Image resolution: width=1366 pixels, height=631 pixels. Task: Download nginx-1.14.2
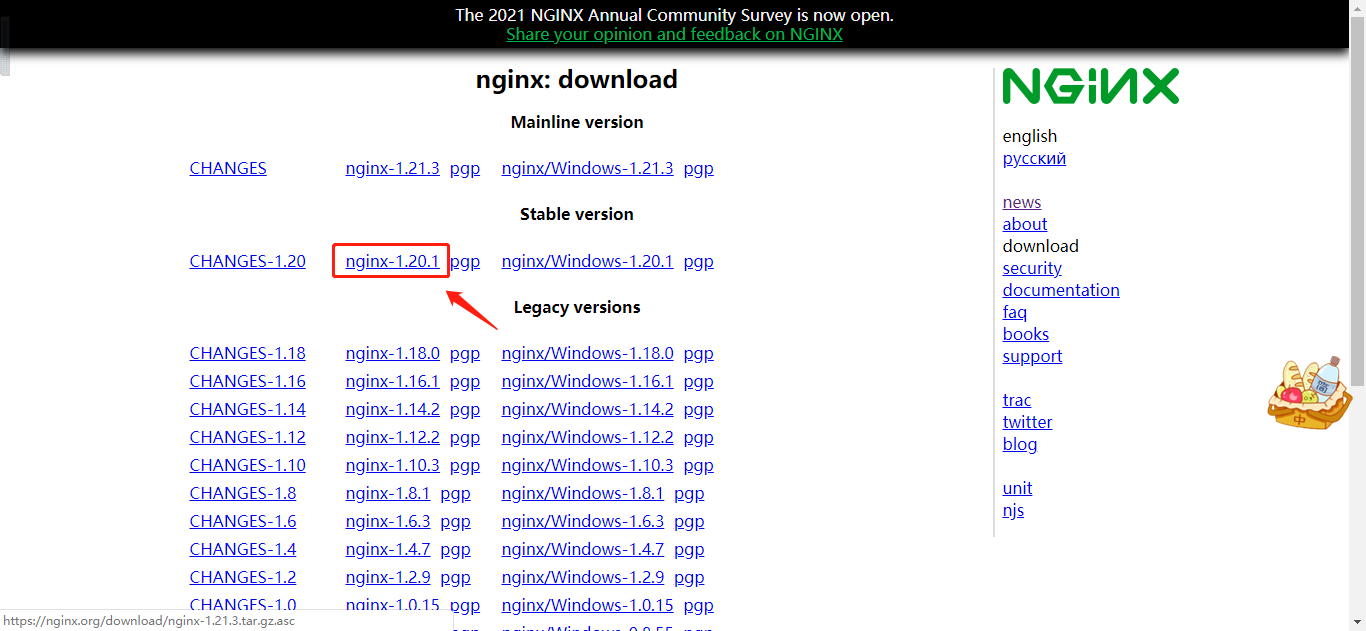(392, 409)
